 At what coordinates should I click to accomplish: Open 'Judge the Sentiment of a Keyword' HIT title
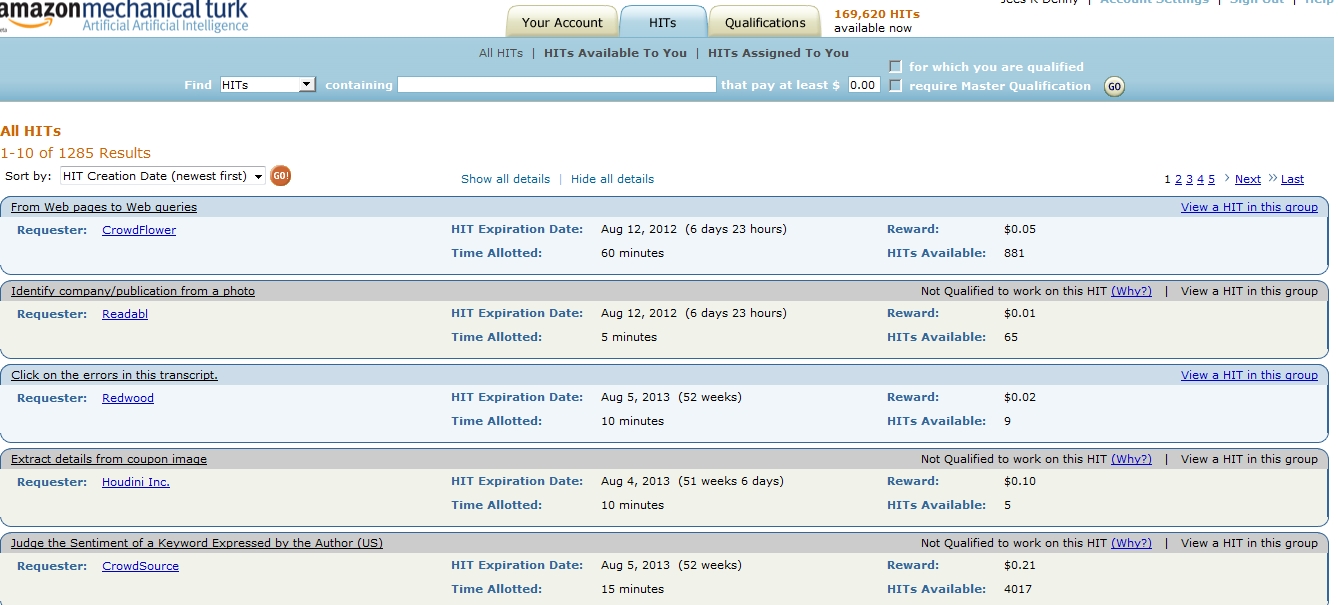coord(197,543)
